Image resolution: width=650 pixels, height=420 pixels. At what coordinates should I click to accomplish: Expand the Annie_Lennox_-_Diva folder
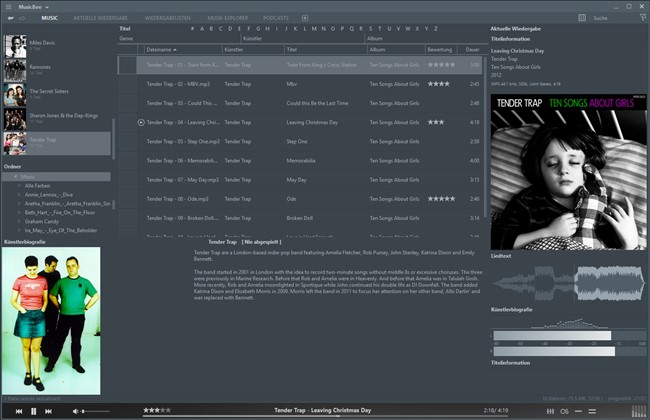19,194
